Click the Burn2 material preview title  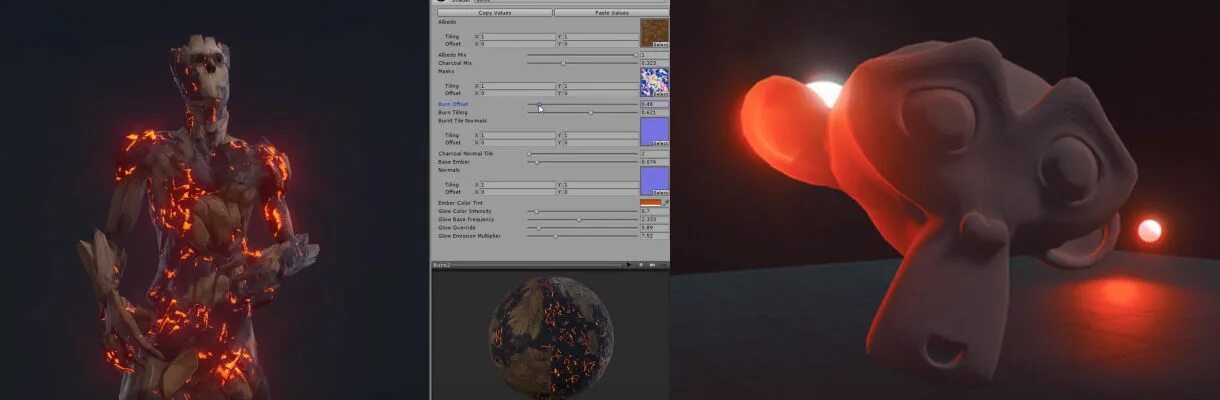tap(442, 265)
